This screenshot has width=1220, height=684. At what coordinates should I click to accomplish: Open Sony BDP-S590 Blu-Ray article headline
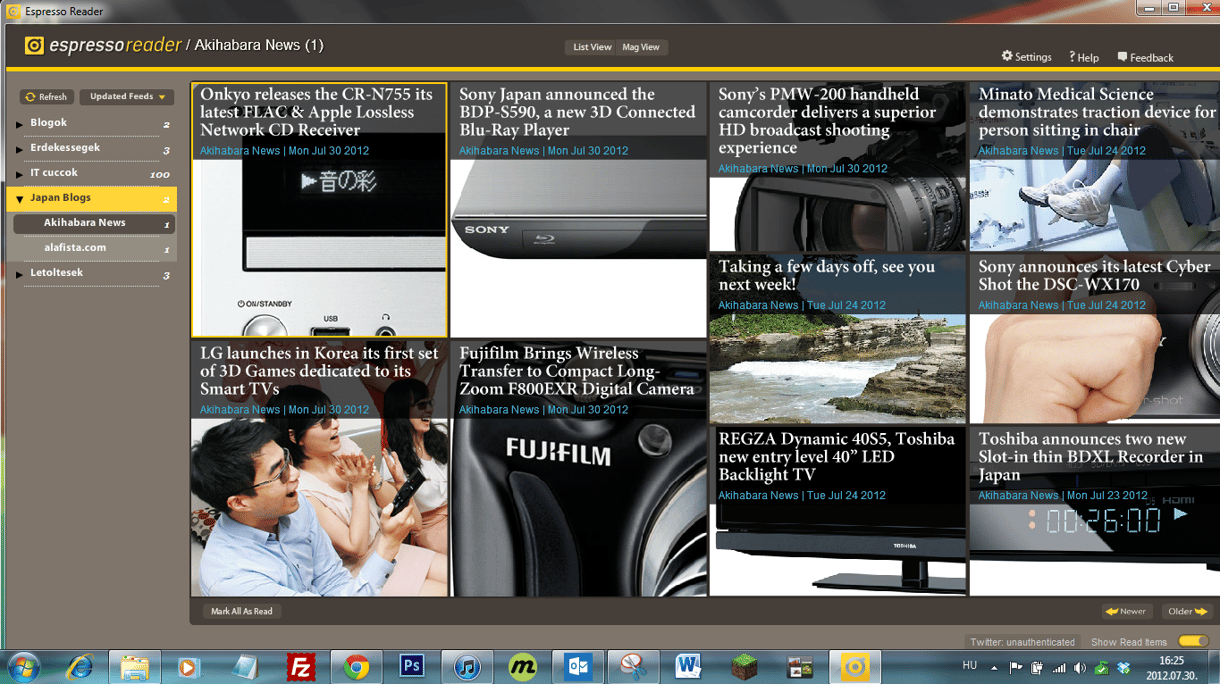tap(577, 112)
